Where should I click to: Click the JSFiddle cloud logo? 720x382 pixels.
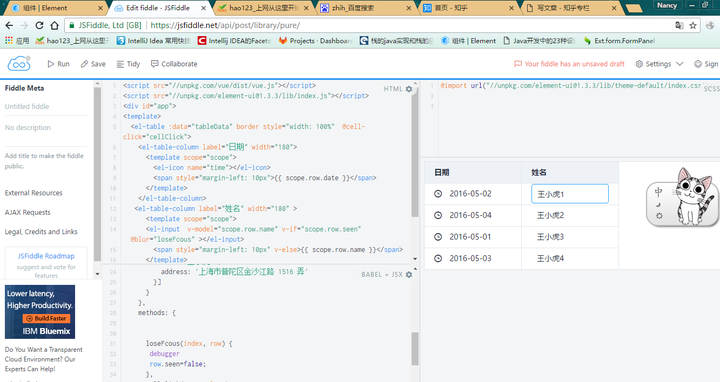click(19, 63)
